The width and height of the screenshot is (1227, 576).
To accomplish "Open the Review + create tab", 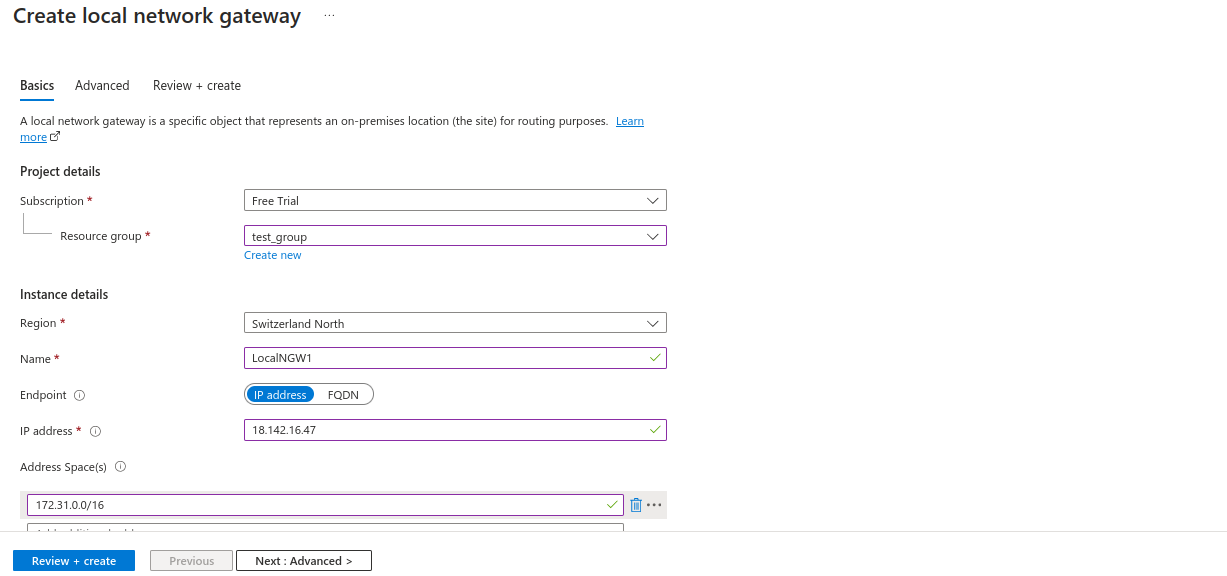I will [x=197, y=86].
